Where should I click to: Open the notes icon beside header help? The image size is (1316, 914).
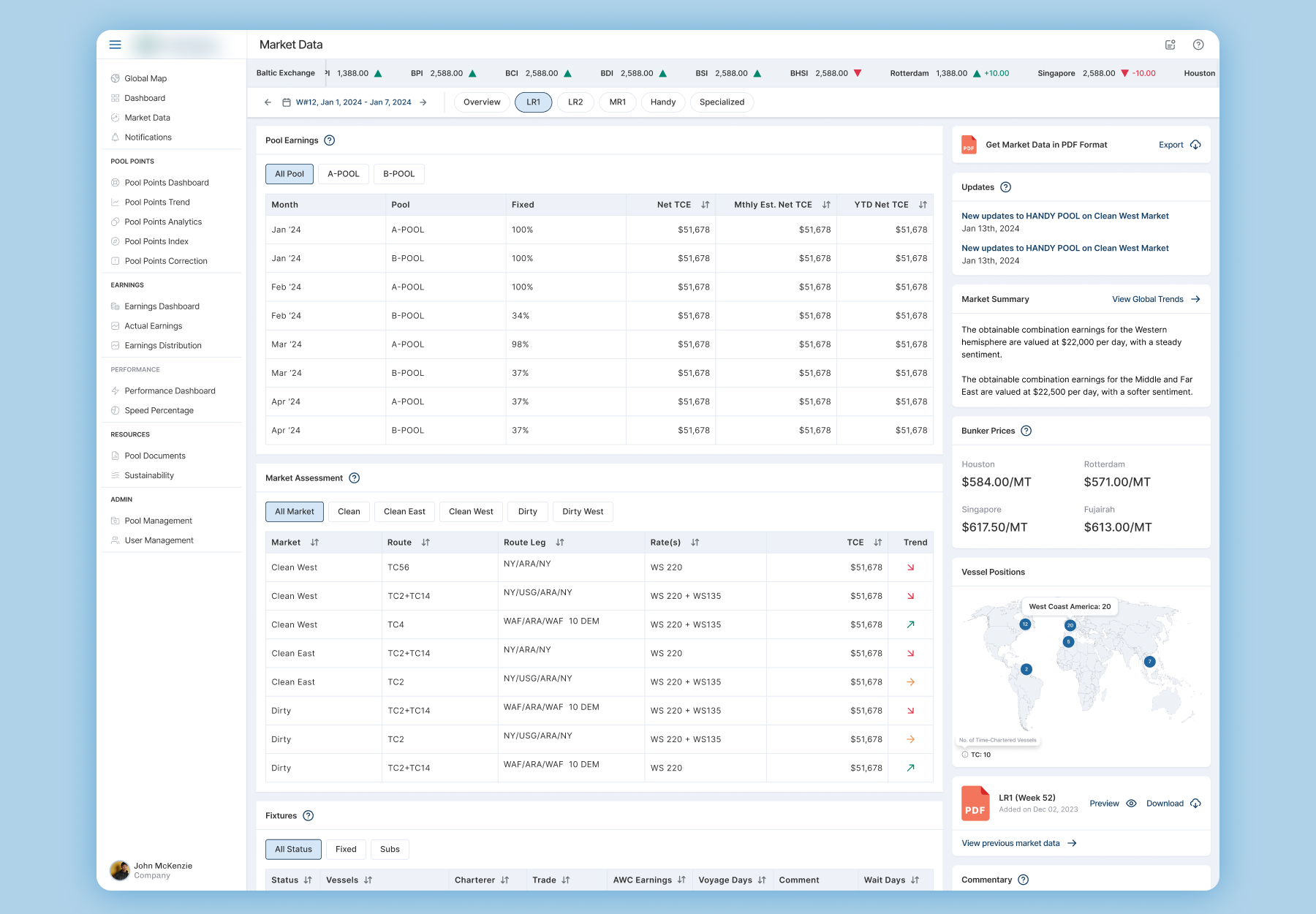(x=1170, y=45)
